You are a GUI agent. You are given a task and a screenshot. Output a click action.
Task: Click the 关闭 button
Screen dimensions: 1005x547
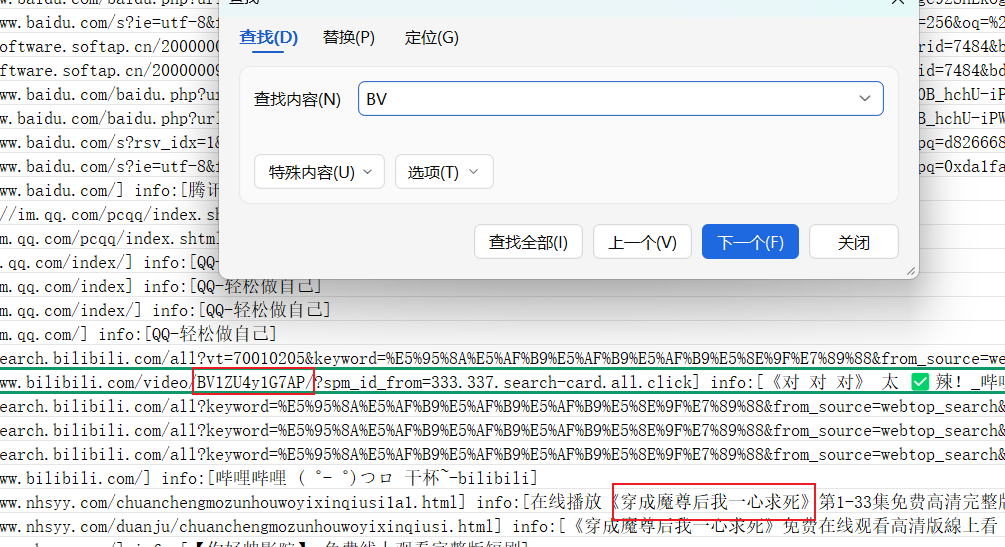tap(854, 242)
